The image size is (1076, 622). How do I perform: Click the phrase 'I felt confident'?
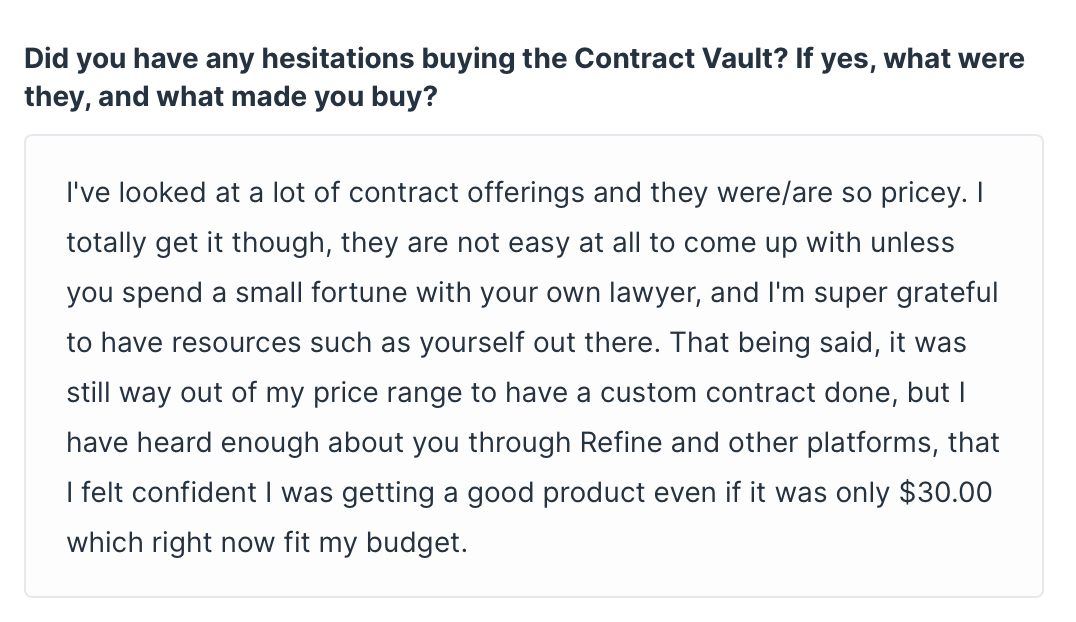tap(161, 493)
